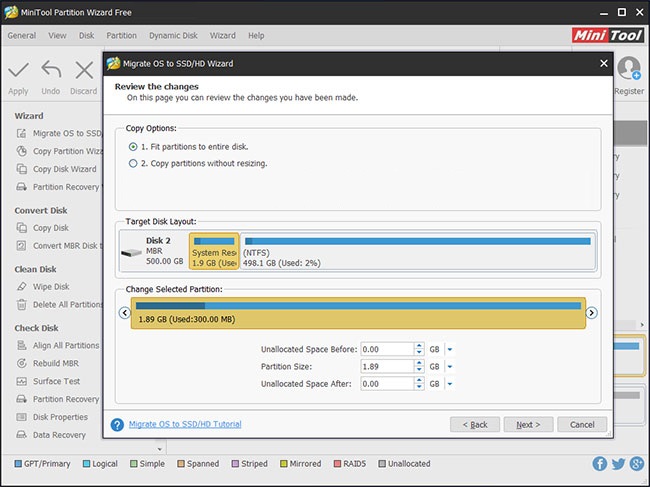Click the Surface Test sidebar icon
This screenshot has height=487, width=650.
tap(23, 381)
